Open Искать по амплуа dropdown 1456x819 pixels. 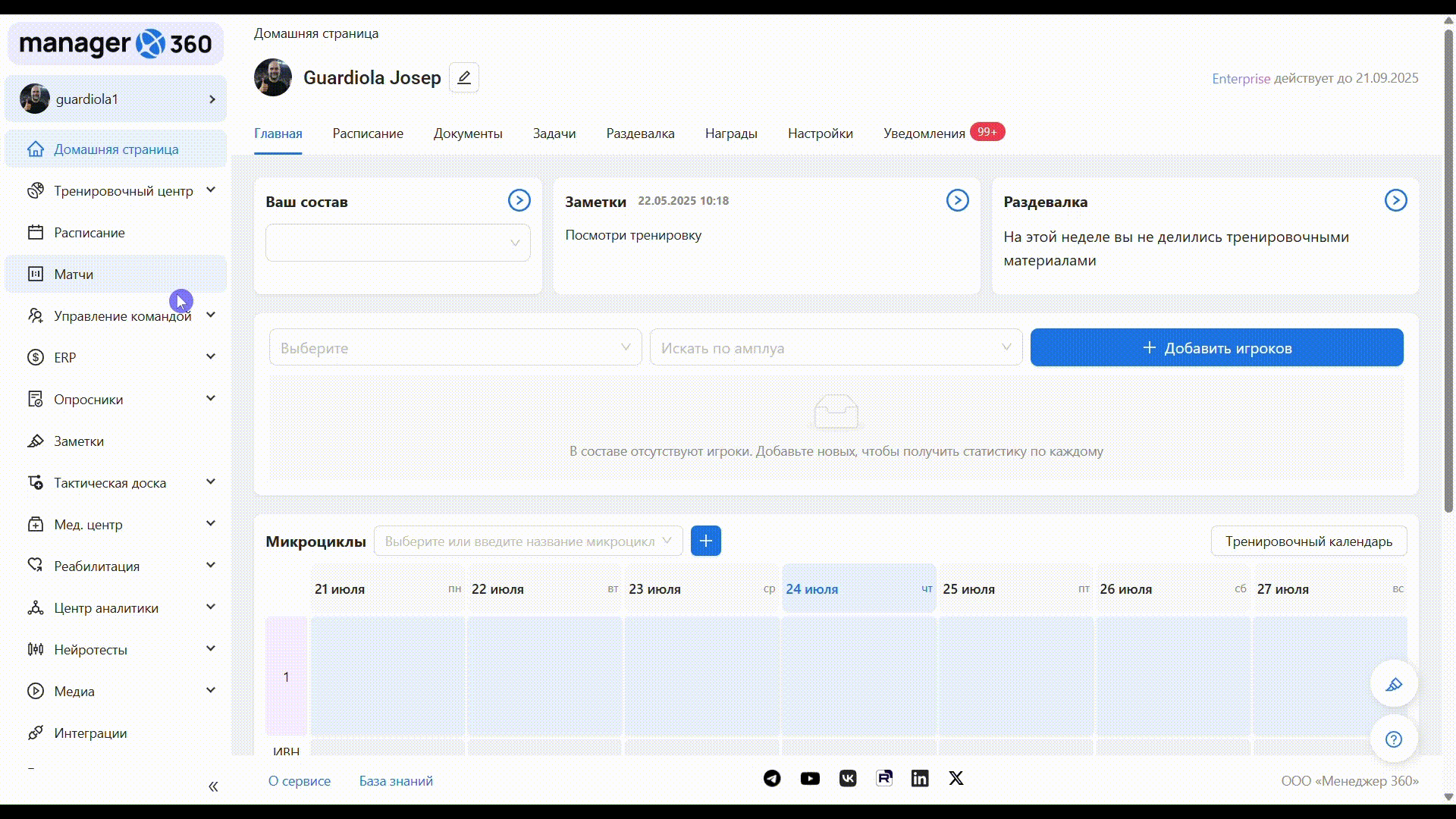click(836, 348)
